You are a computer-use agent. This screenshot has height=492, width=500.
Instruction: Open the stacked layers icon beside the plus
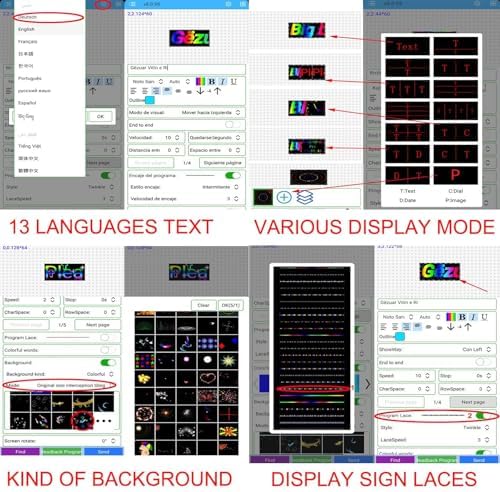305,197
